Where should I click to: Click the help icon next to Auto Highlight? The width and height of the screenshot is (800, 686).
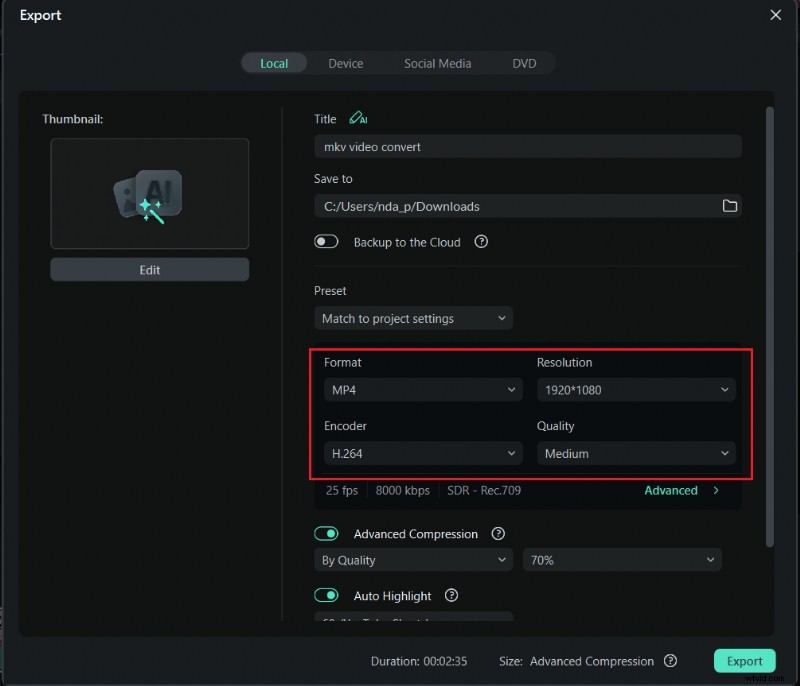coord(451,595)
